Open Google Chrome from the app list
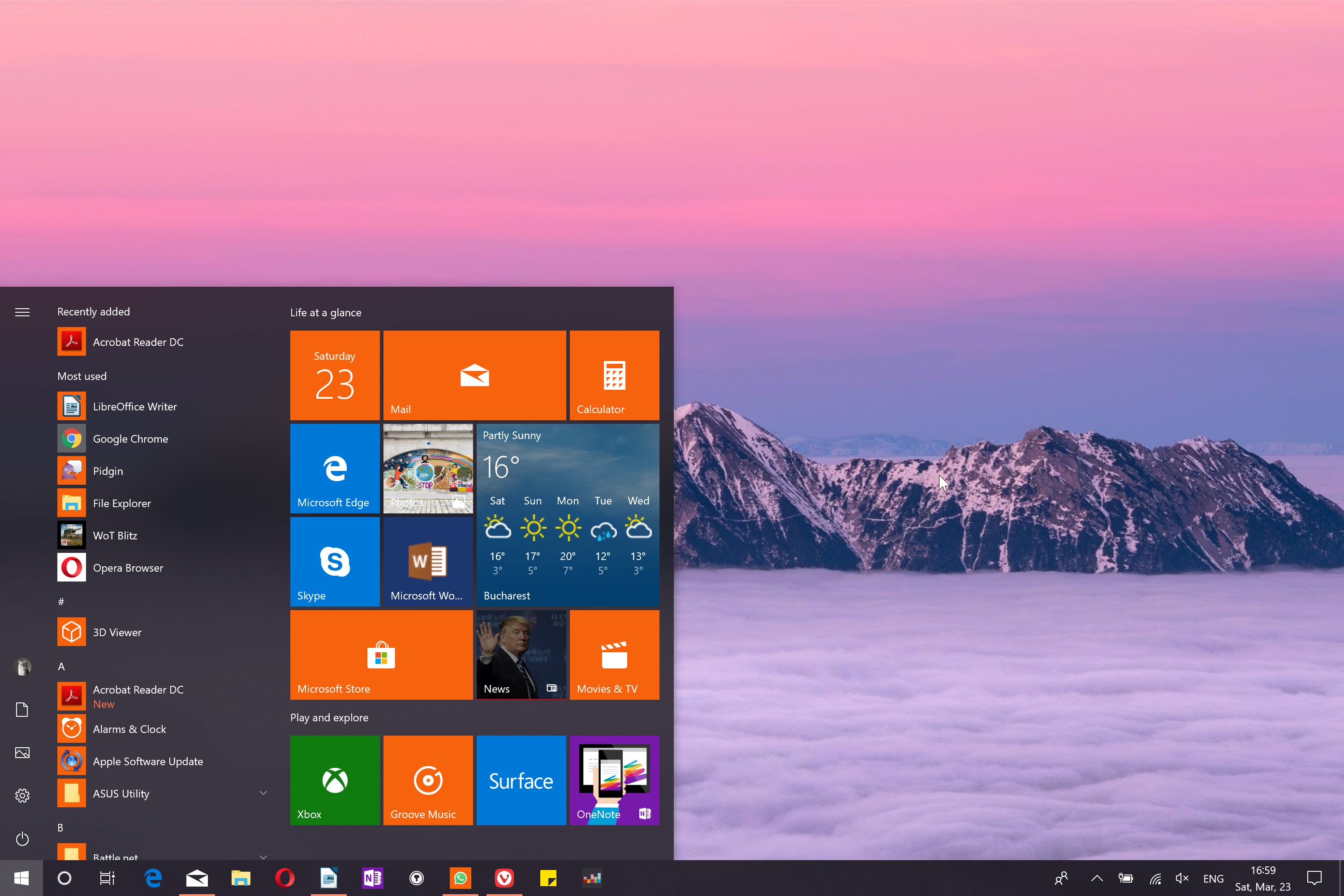The height and width of the screenshot is (896, 1344). click(x=163, y=439)
